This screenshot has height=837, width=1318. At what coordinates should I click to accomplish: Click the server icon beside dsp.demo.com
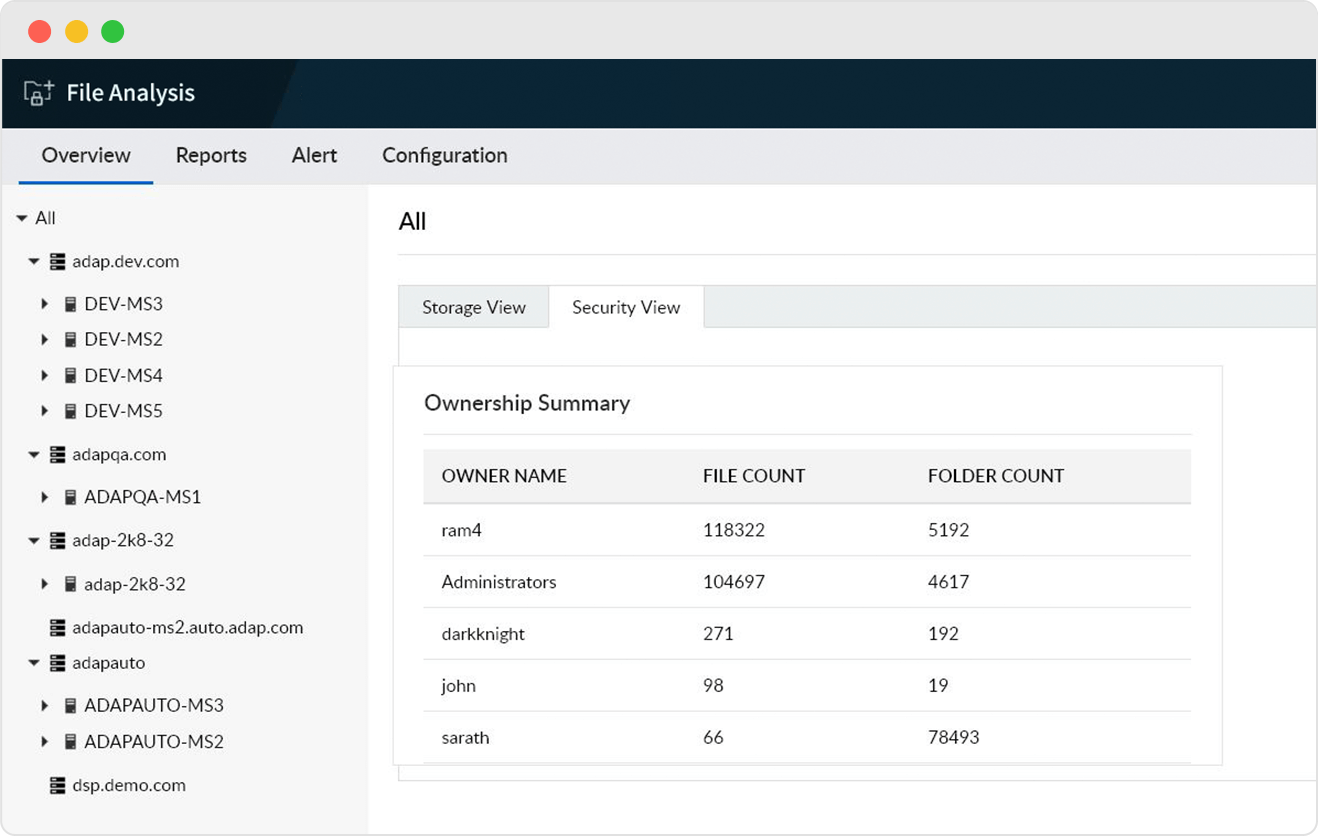(57, 784)
